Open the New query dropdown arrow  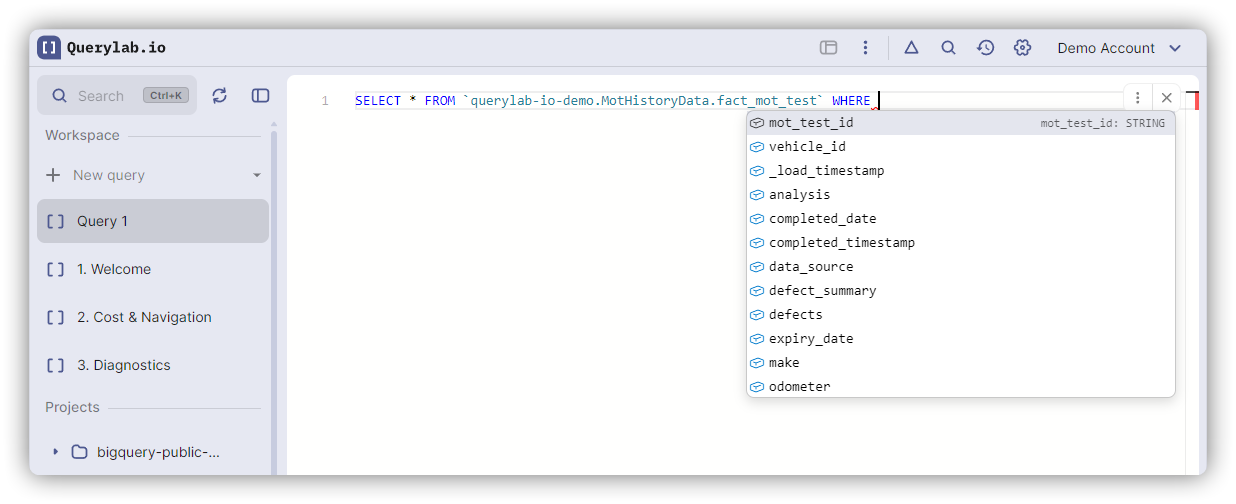[x=257, y=175]
